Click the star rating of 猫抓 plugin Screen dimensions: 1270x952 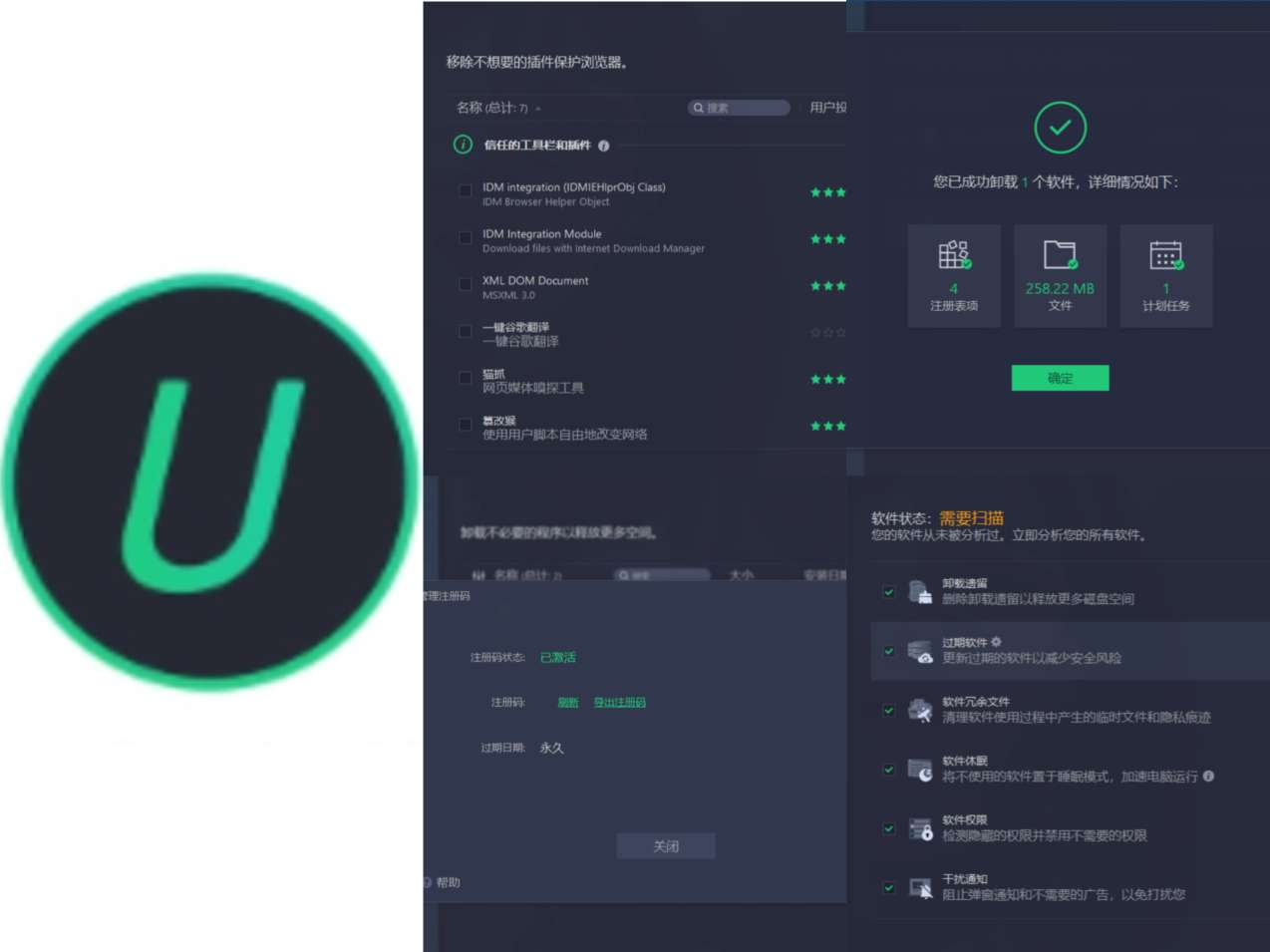(827, 380)
